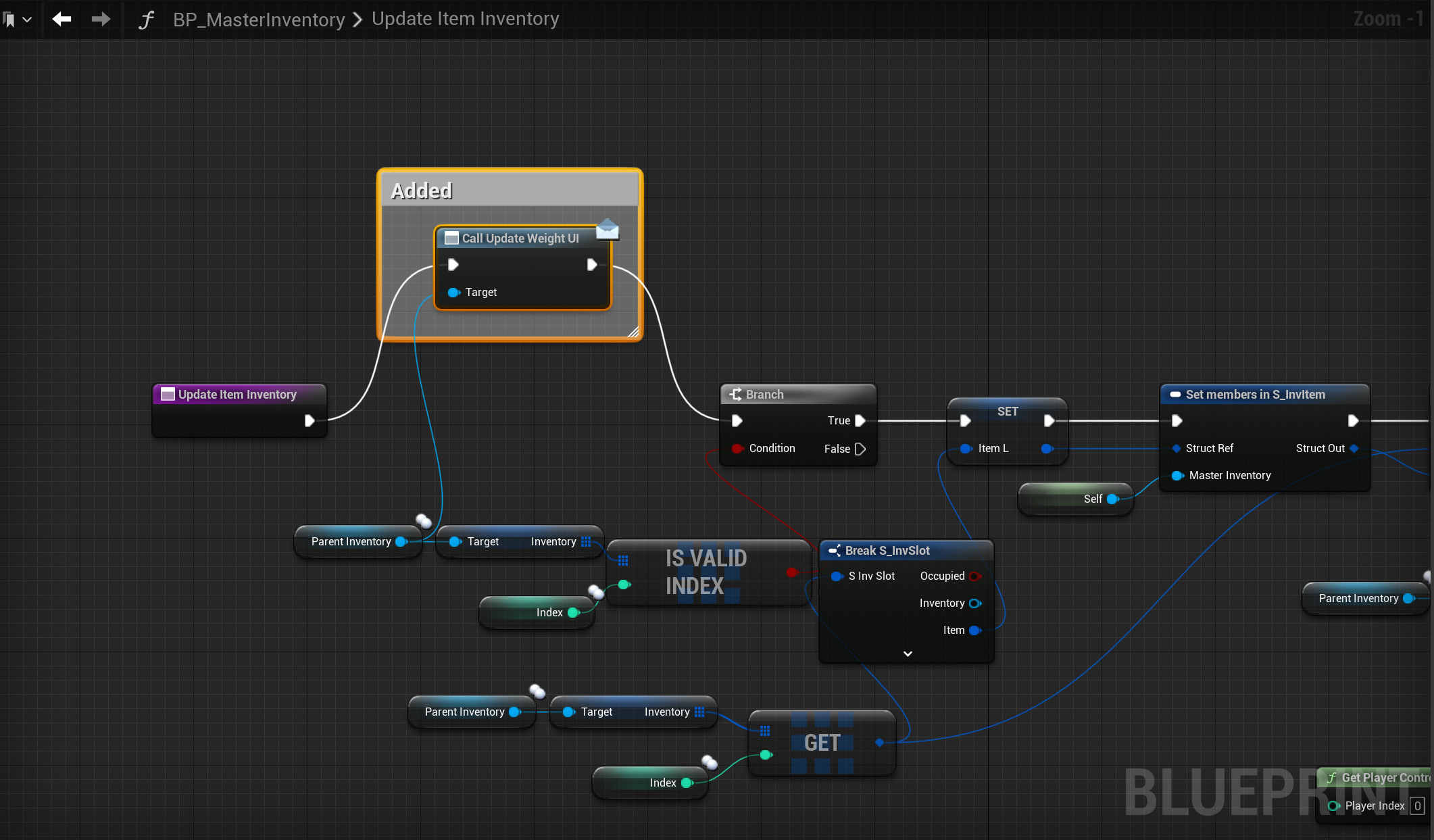Click the forward navigation arrow

coord(101,19)
